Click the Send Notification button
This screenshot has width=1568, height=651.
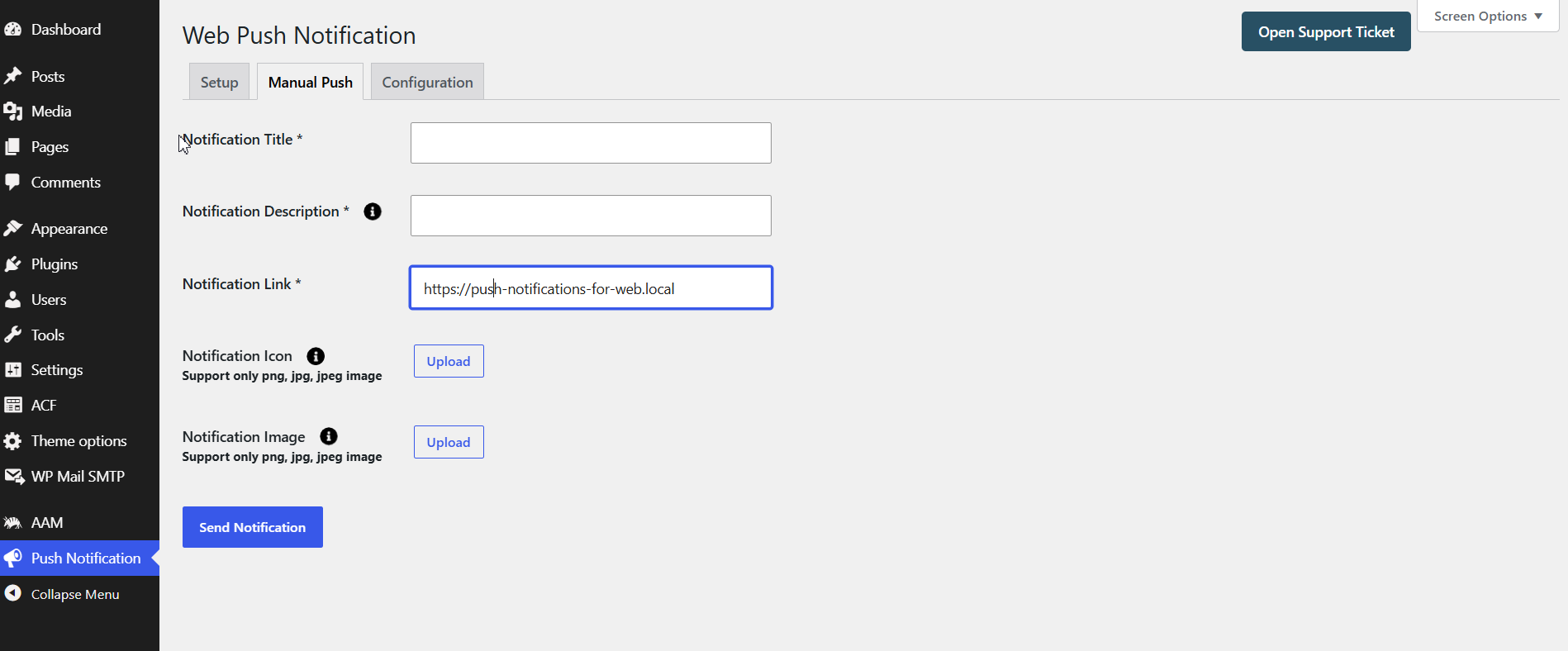[x=253, y=527]
